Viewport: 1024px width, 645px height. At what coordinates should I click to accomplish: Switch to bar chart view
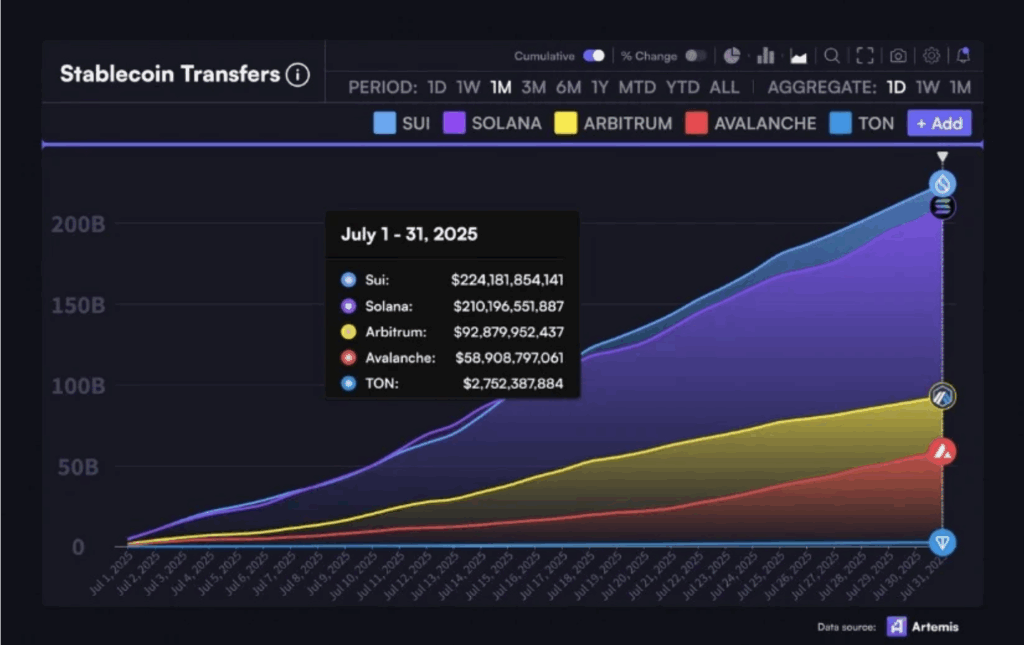pyautogui.click(x=765, y=55)
